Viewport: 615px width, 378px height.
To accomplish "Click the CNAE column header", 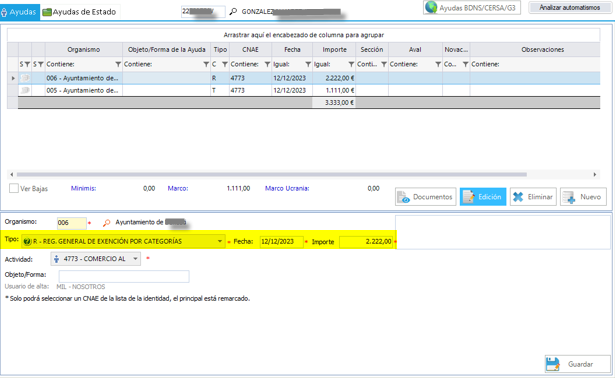I will [x=250, y=49].
